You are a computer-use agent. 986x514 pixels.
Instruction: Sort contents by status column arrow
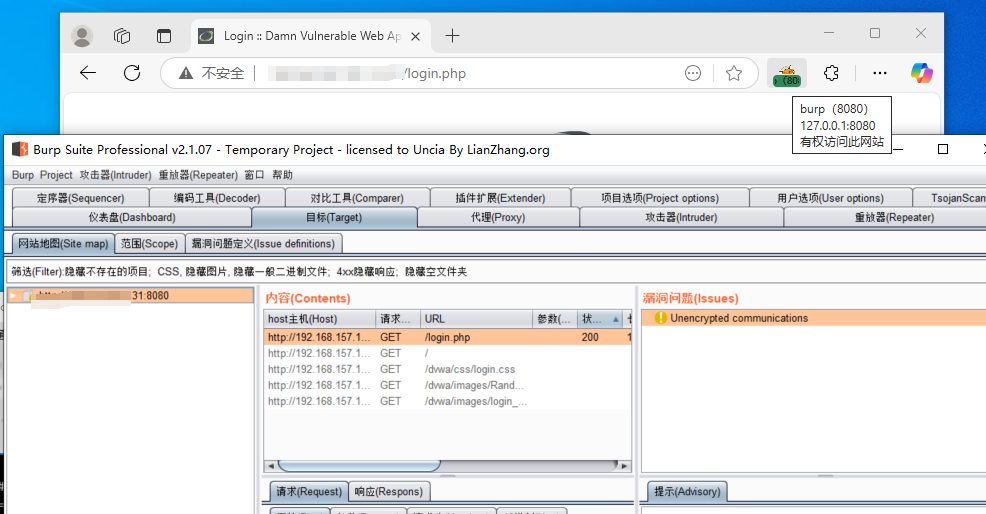point(616,319)
